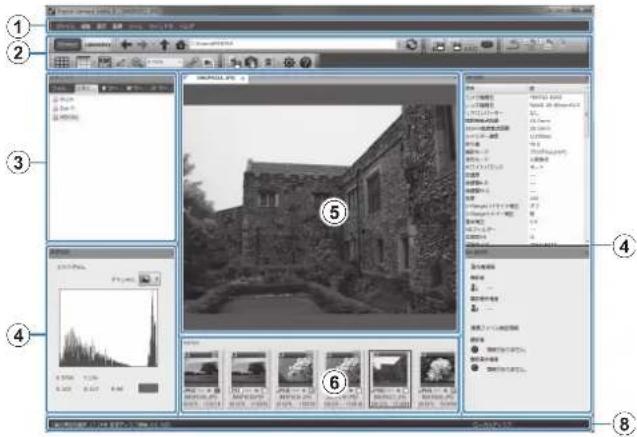Go forward with the right arrow
The height and width of the screenshot is (437, 637).
142,45
